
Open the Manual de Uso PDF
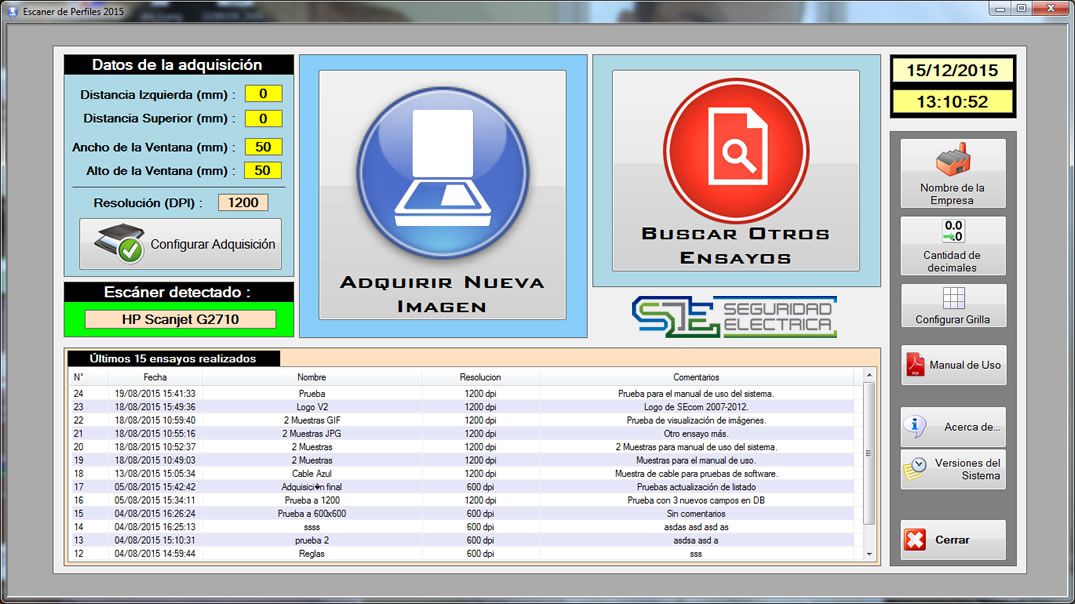[x=952, y=365]
